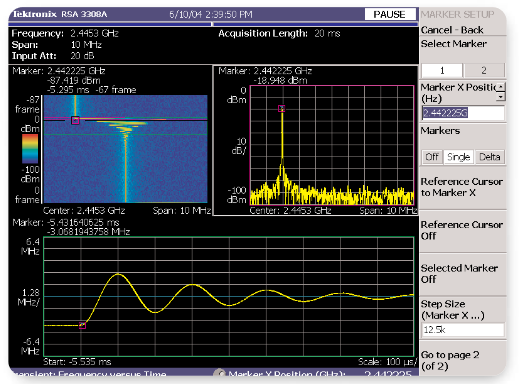Click the acquisition progress bar under the title
Viewport: 519px width, 384px height.
pos(213,24)
